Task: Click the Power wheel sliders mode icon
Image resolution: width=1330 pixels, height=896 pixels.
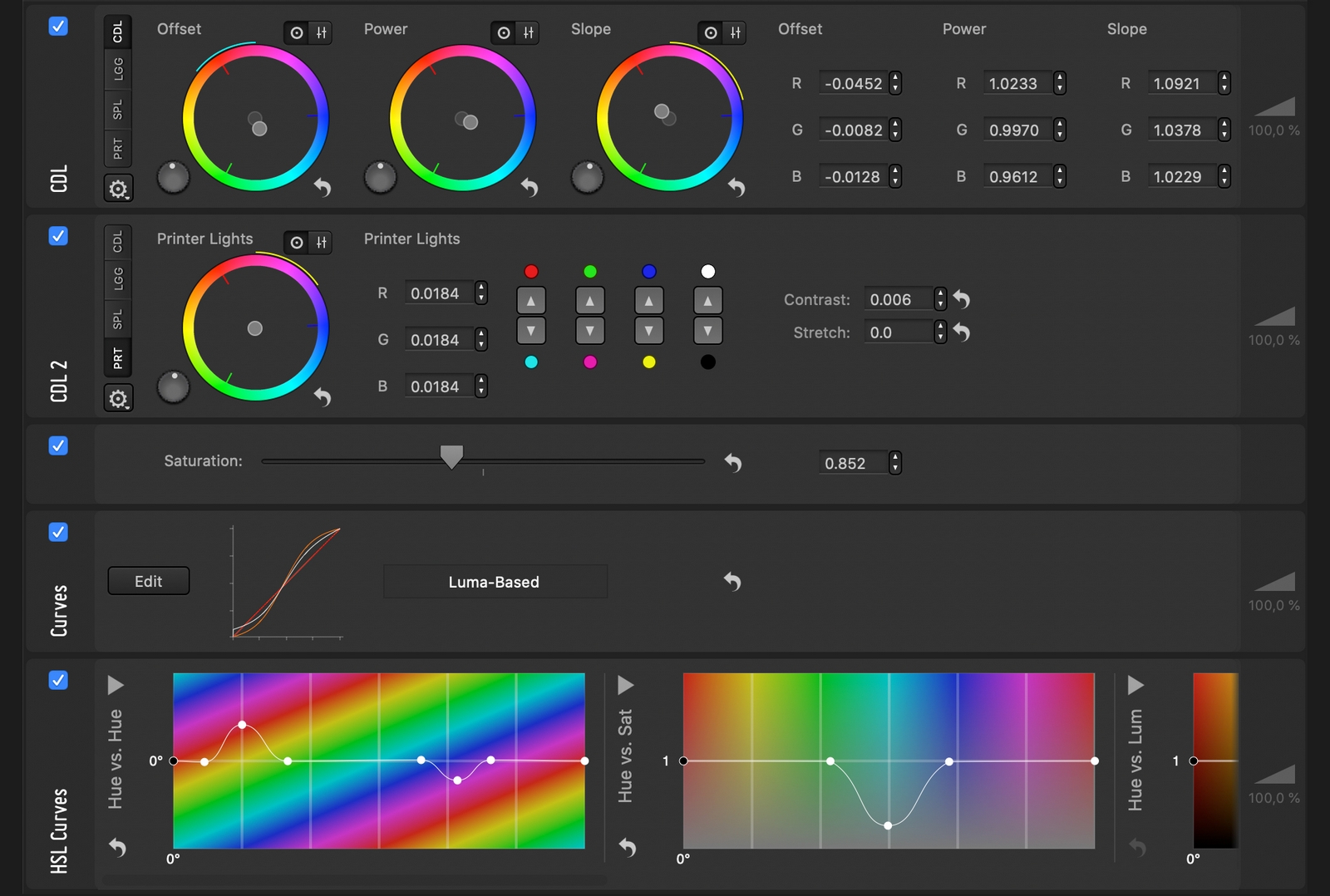Action: [x=528, y=33]
